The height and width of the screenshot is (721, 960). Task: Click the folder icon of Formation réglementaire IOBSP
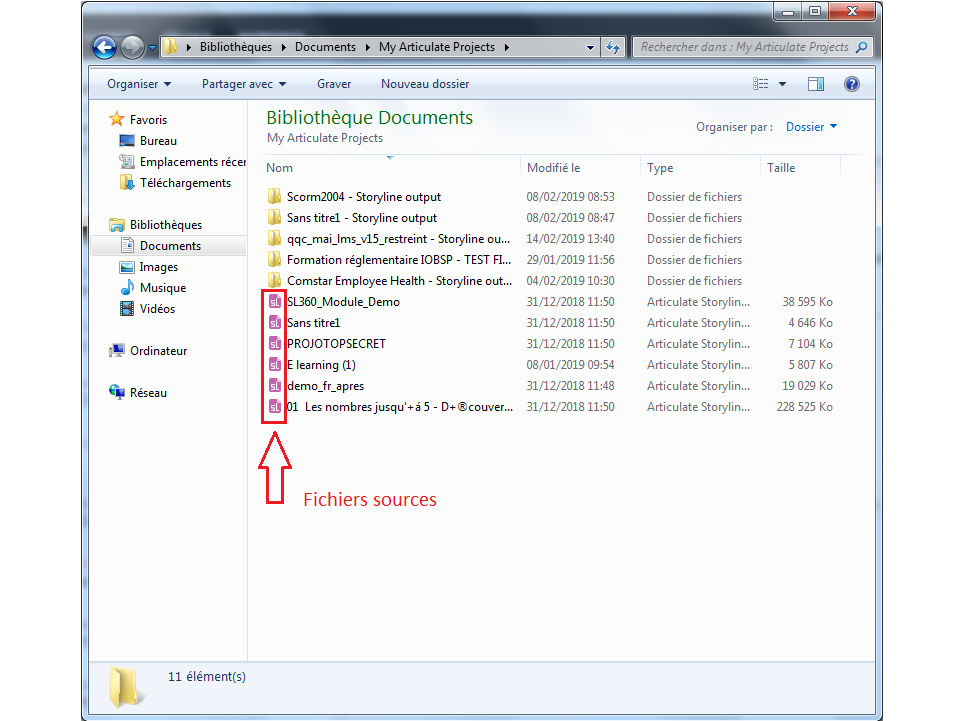[x=274, y=260]
